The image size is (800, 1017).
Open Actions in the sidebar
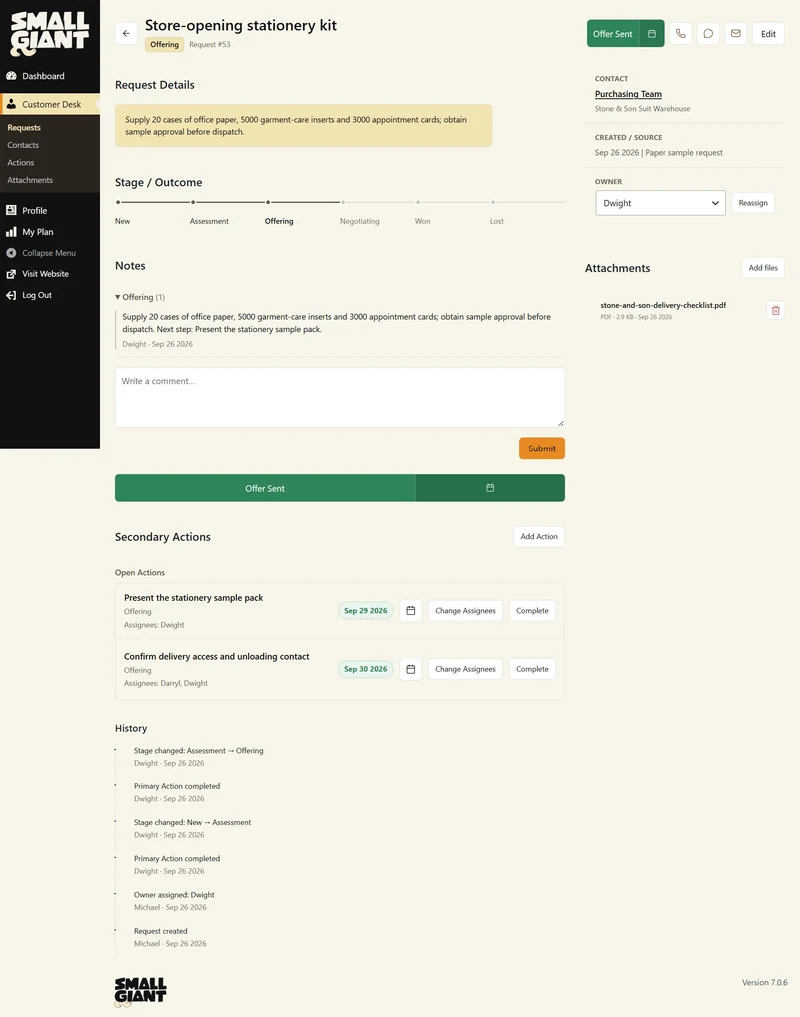coord(21,163)
